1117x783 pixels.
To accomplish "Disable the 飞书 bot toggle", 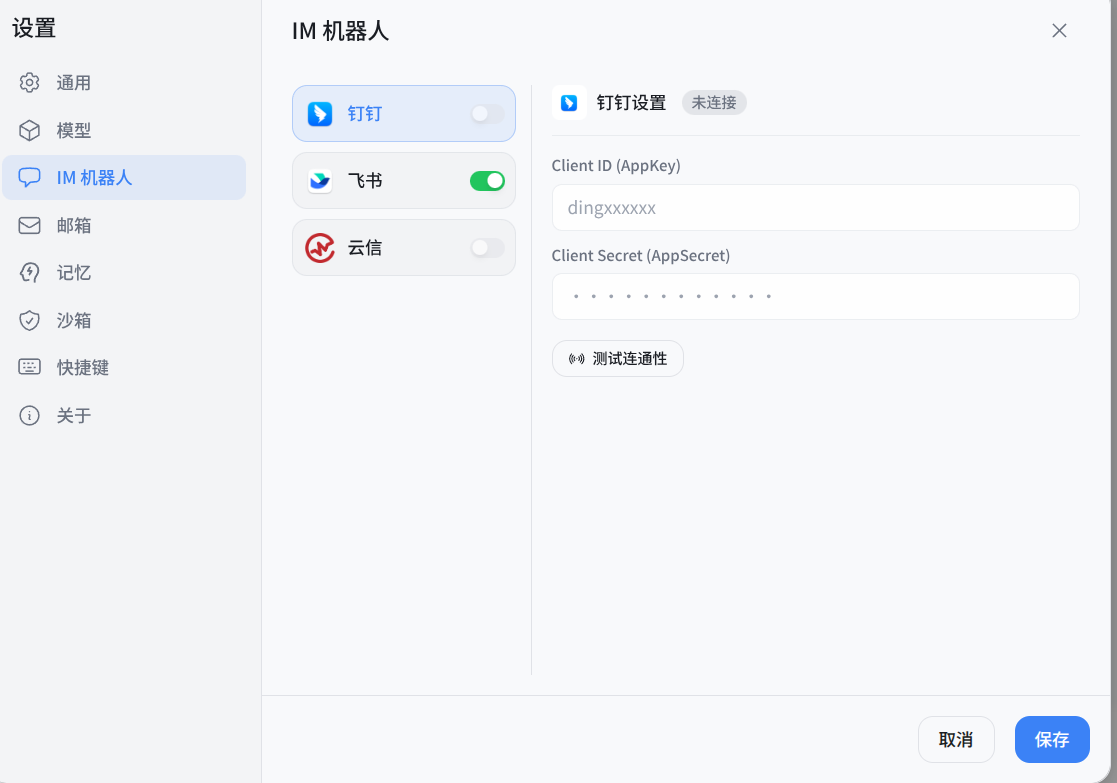I will (487, 180).
